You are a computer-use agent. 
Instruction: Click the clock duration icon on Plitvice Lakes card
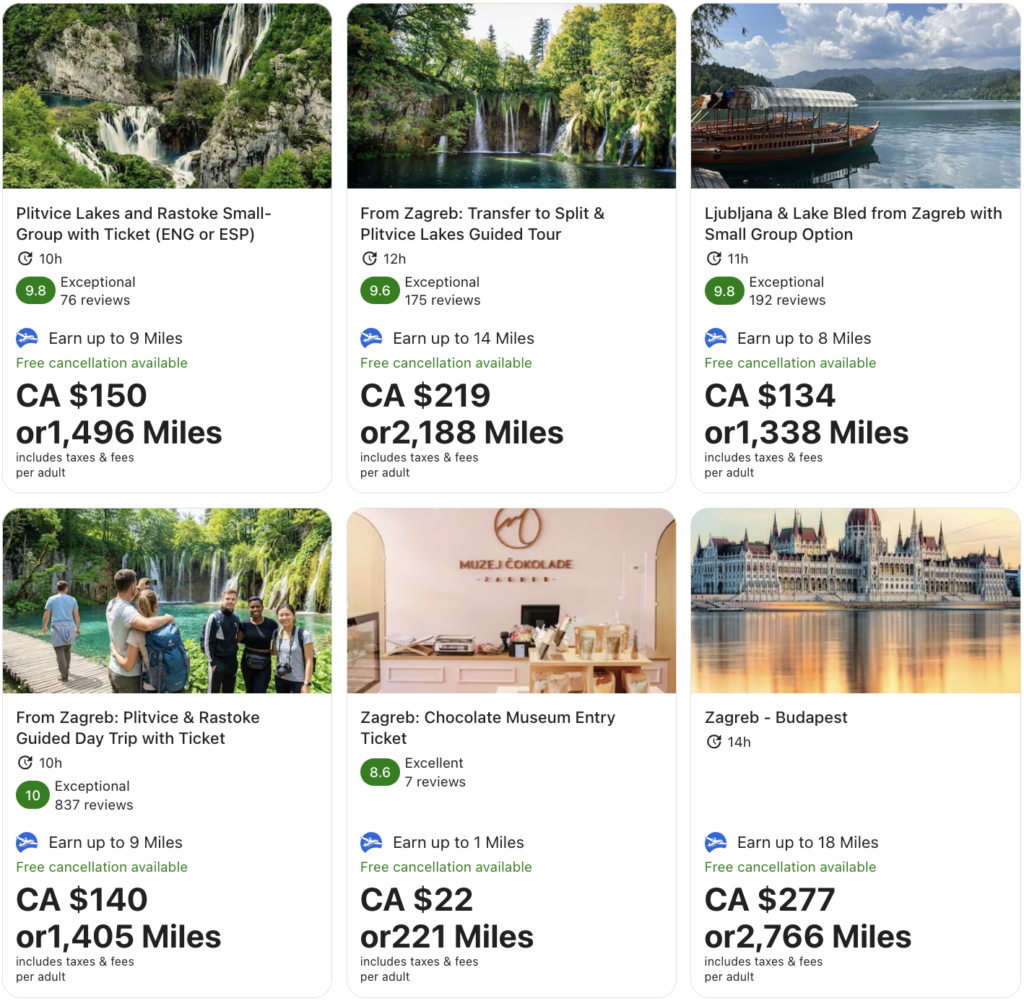pyautogui.click(x=23, y=258)
